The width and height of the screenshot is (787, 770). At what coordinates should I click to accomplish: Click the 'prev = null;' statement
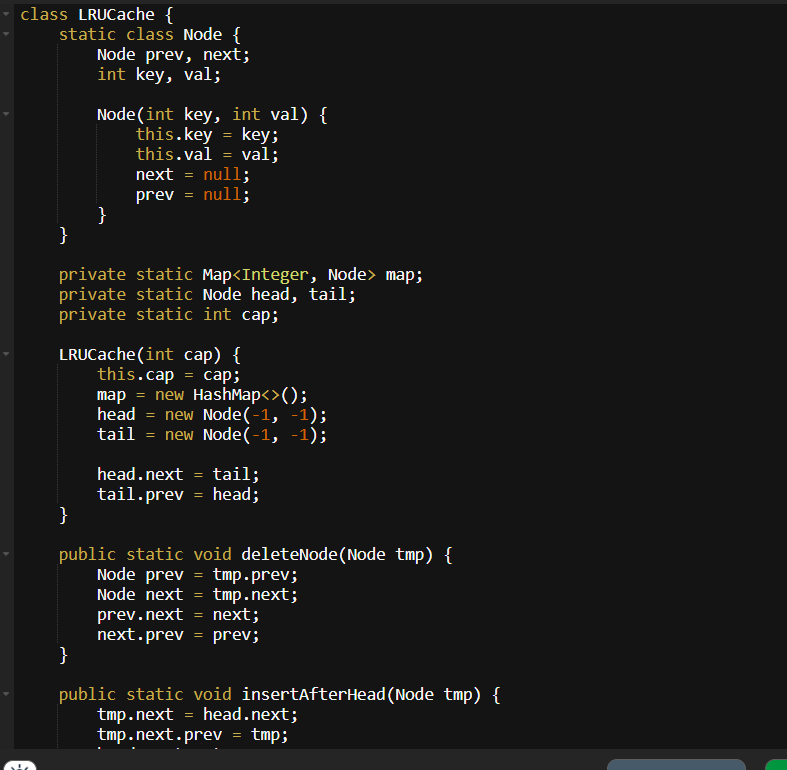192,195
